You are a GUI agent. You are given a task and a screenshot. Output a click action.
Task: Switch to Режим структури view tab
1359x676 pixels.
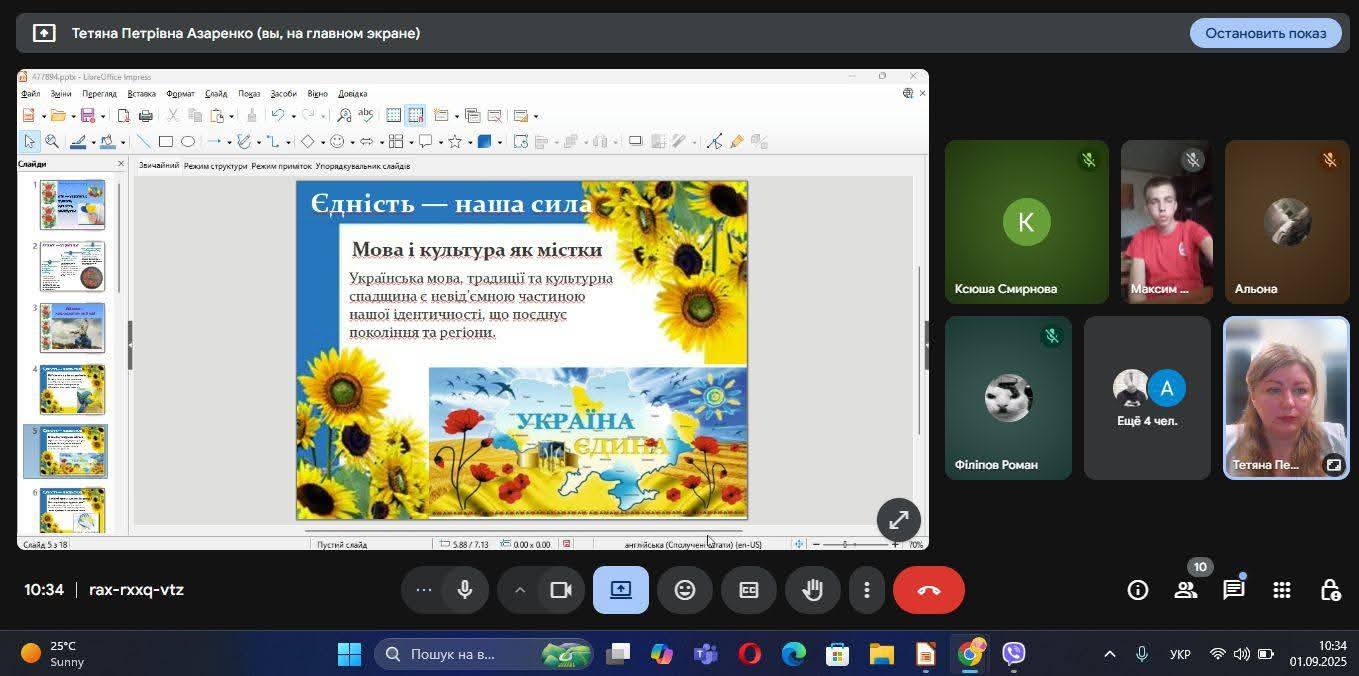(x=215, y=166)
